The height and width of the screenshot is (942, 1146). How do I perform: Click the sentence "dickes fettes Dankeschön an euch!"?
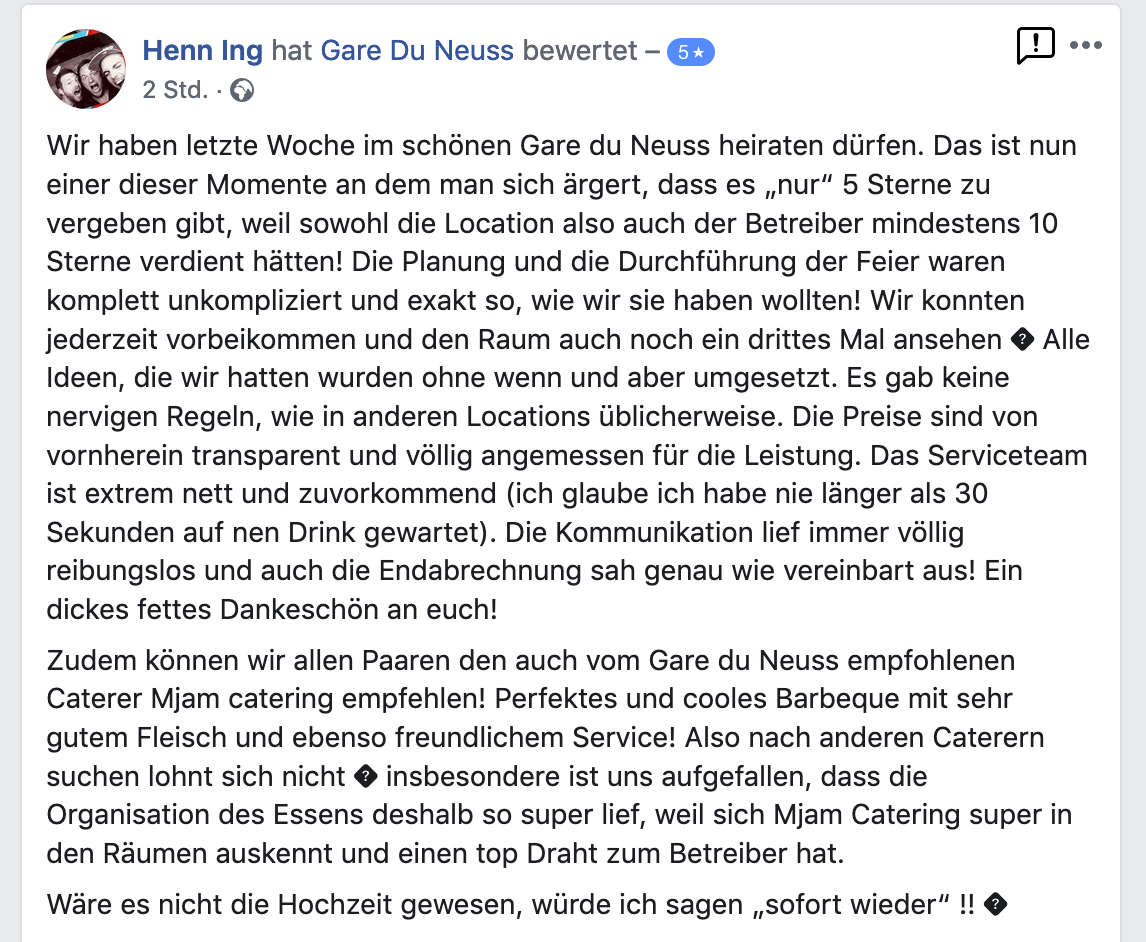(x=272, y=609)
